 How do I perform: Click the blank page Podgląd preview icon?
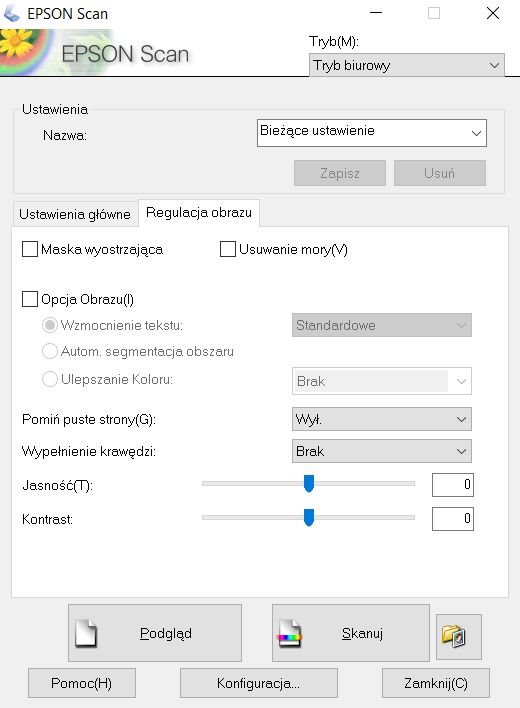pos(86,633)
